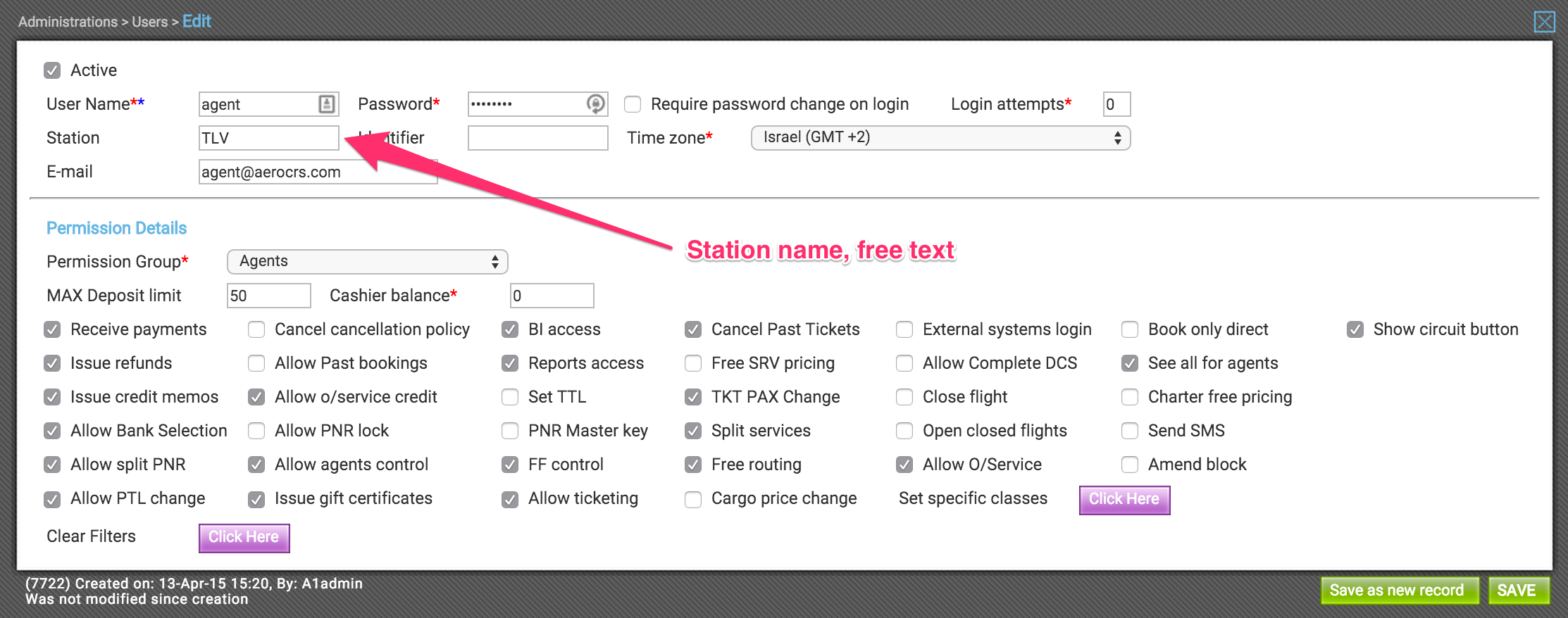
Task: Enable Require password change on login
Action: 633,104
